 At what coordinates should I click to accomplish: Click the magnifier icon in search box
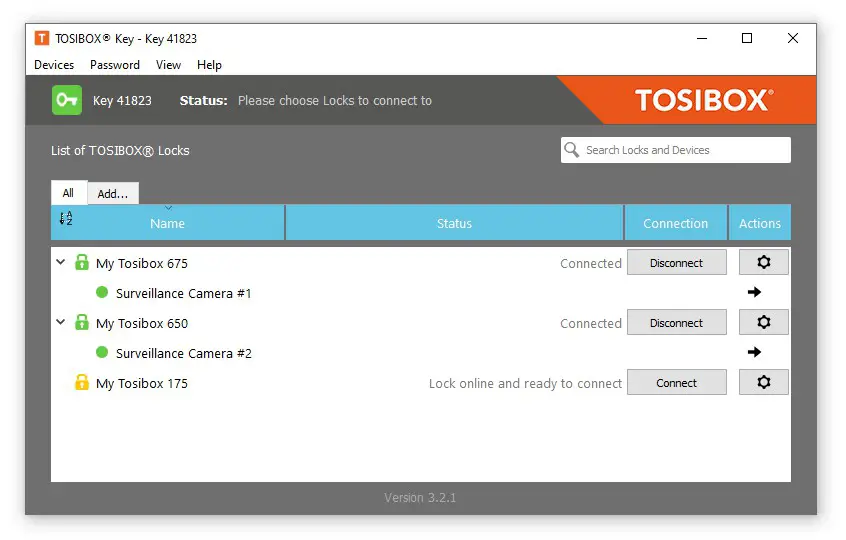point(571,149)
